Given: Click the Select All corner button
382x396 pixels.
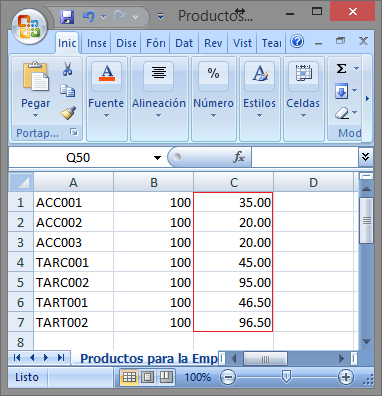Looking at the screenshot, I should click(x=21, y=182).
